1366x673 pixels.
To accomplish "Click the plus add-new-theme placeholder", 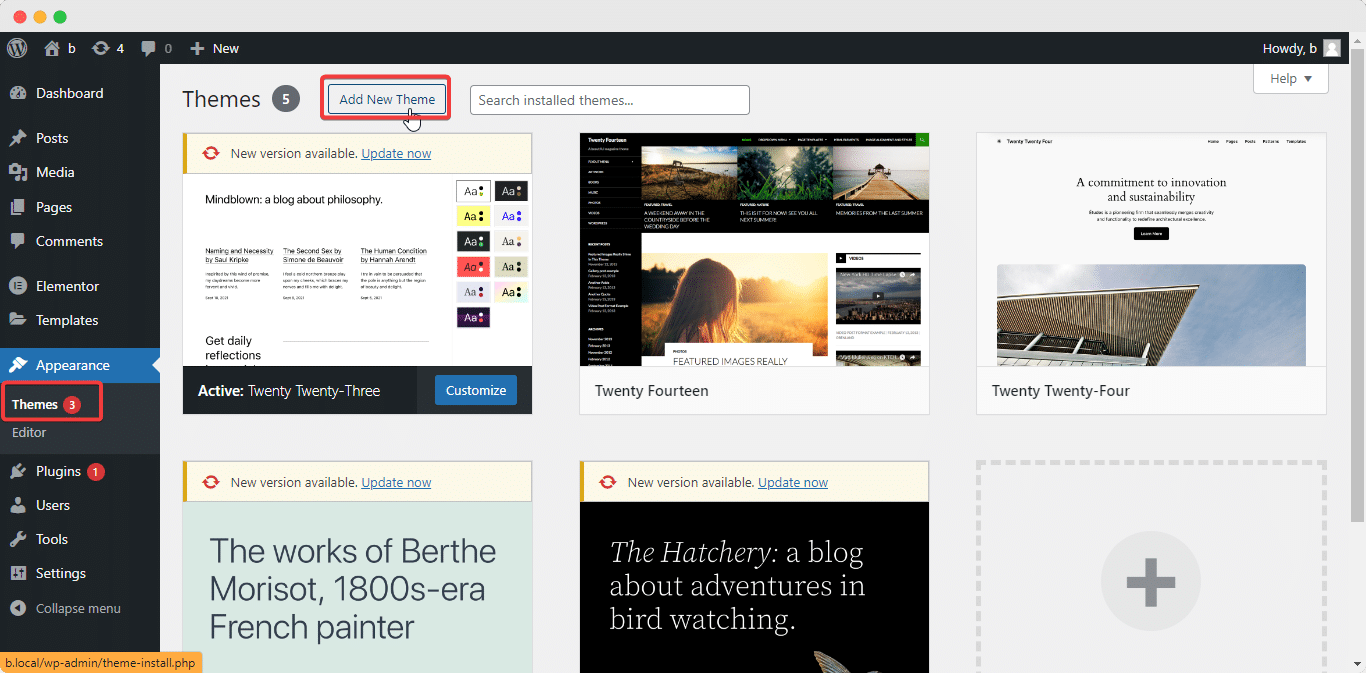I will tap(1151, 580).
